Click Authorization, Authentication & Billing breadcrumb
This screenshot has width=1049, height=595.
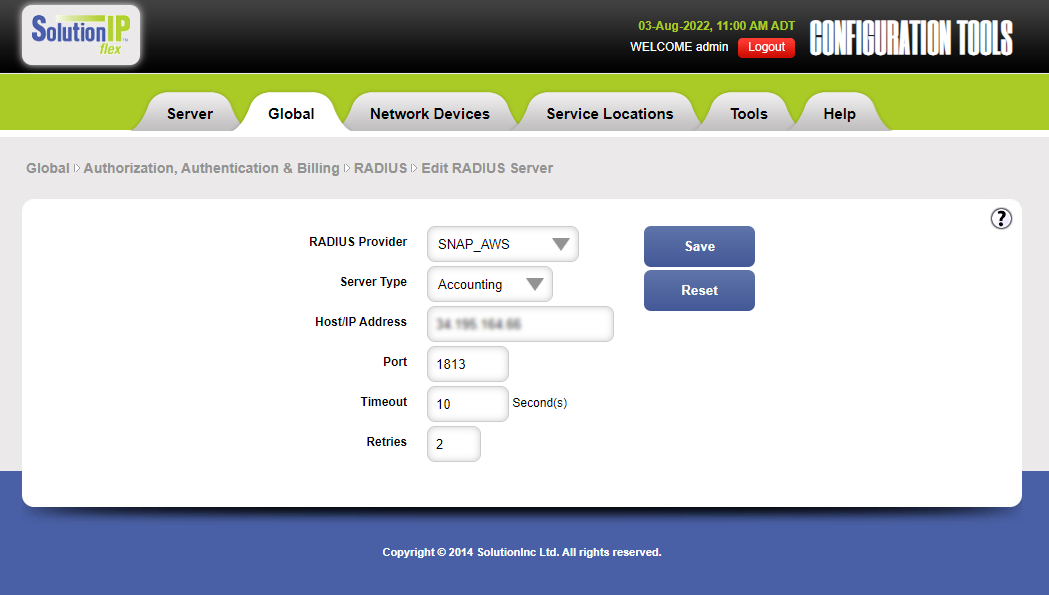click(x=211, y=168)
